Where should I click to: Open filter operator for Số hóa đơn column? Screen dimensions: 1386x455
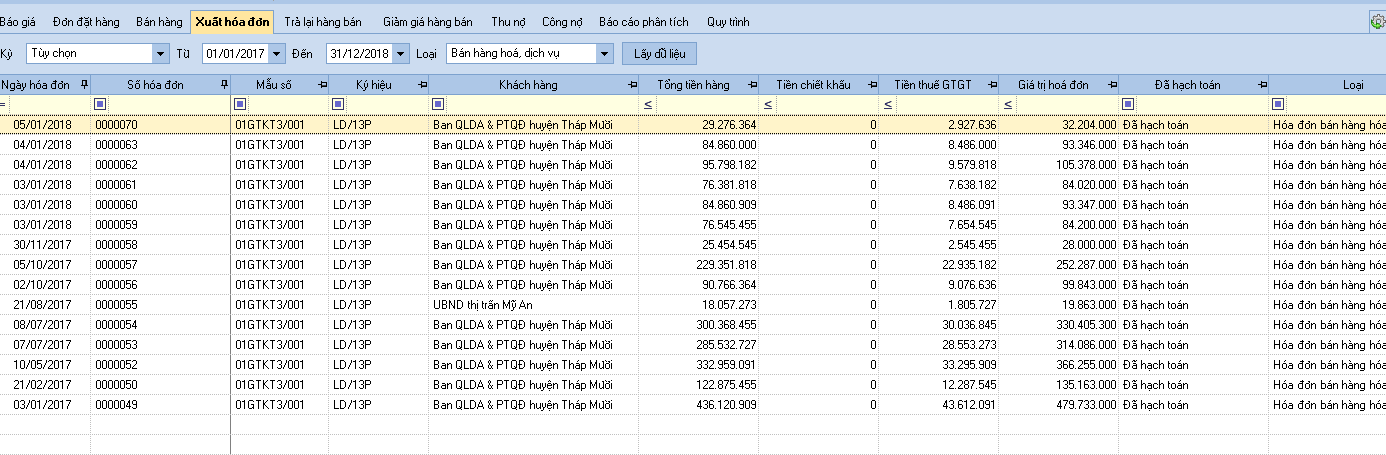(99, 104)
